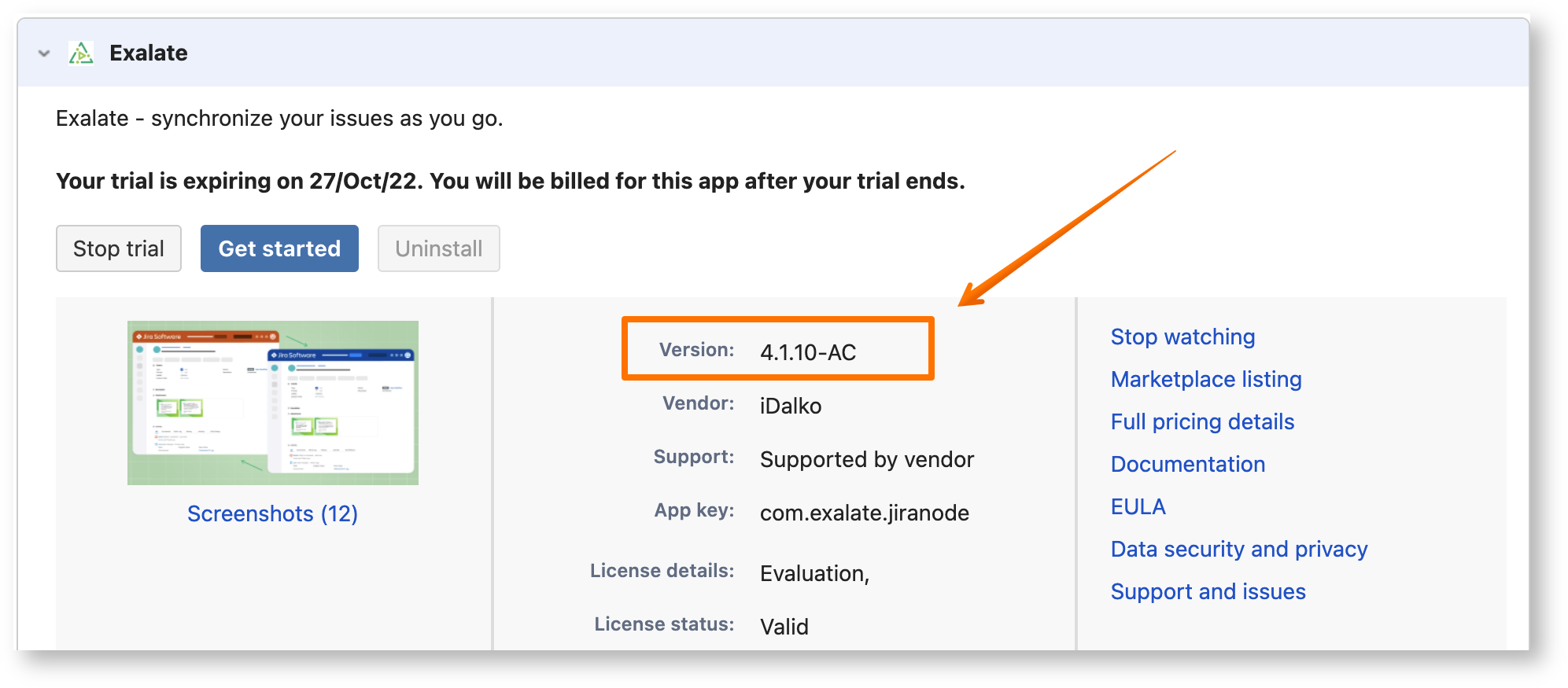Open the Screenshots (12) link
The image size is (1568, 688).
point(272,513)
